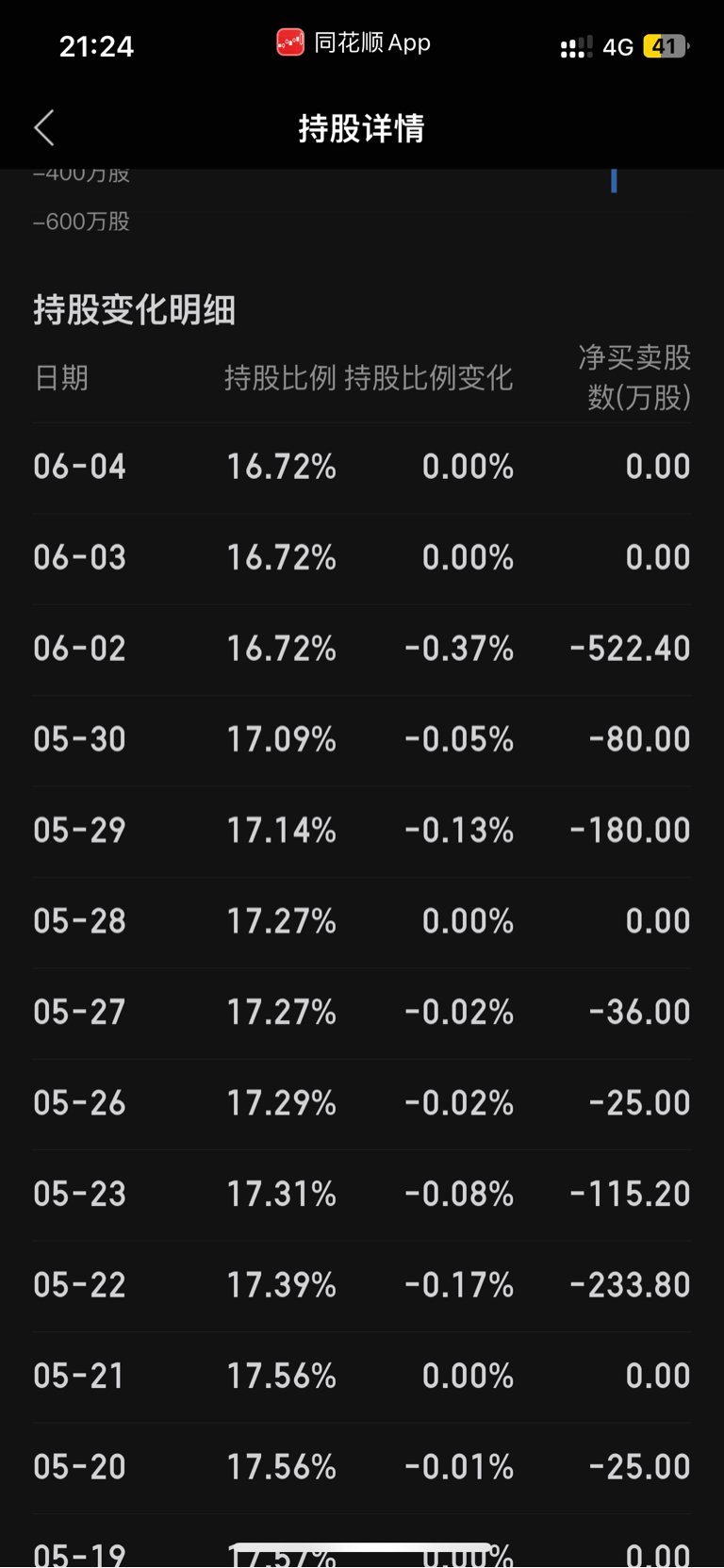Tap the 持股变化明细 section heading

tap(135, 309)
